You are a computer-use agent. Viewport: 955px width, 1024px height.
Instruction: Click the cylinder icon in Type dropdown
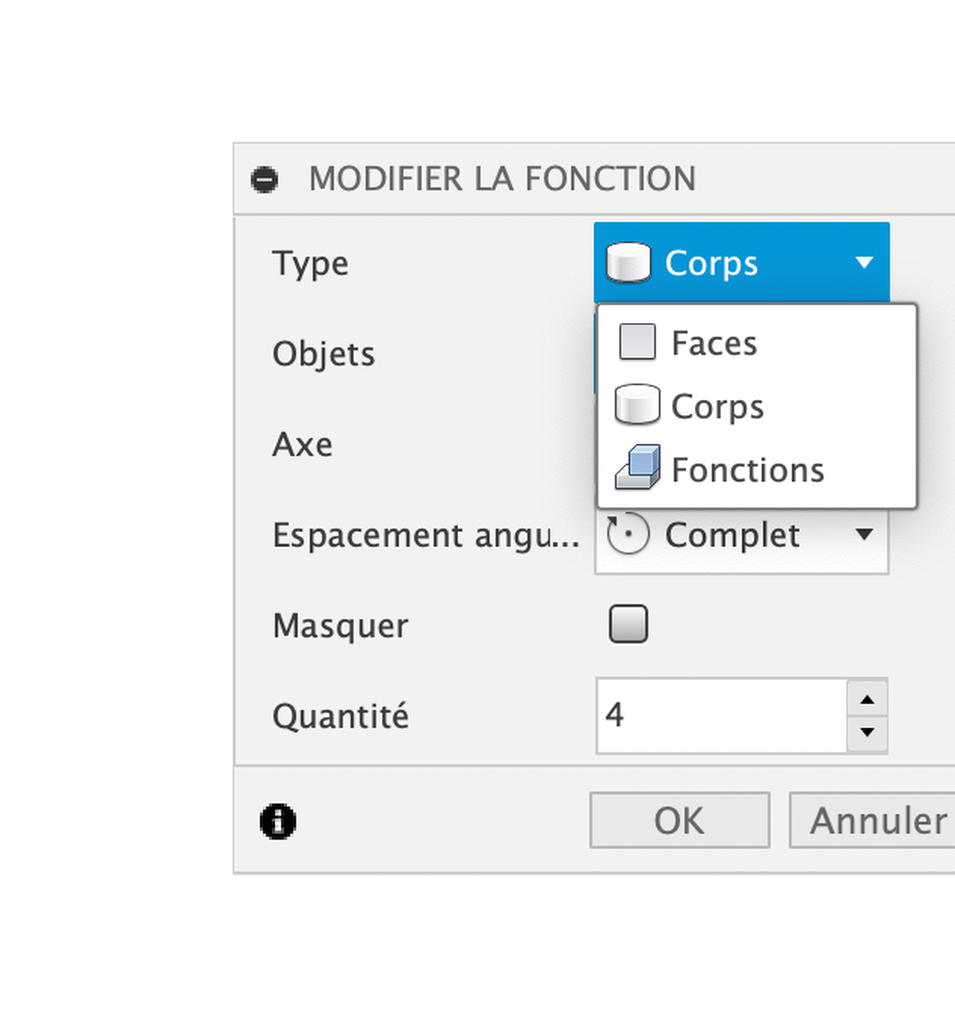point(628,263)
